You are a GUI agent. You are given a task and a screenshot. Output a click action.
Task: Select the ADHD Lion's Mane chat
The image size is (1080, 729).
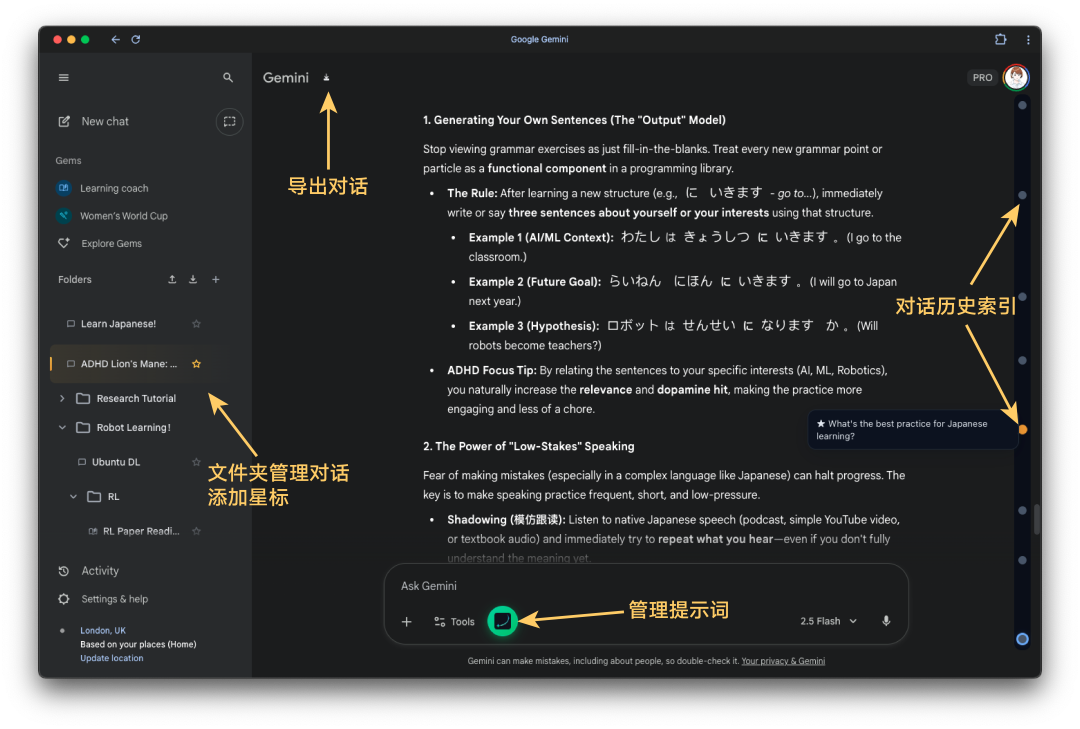coord(129,364)
